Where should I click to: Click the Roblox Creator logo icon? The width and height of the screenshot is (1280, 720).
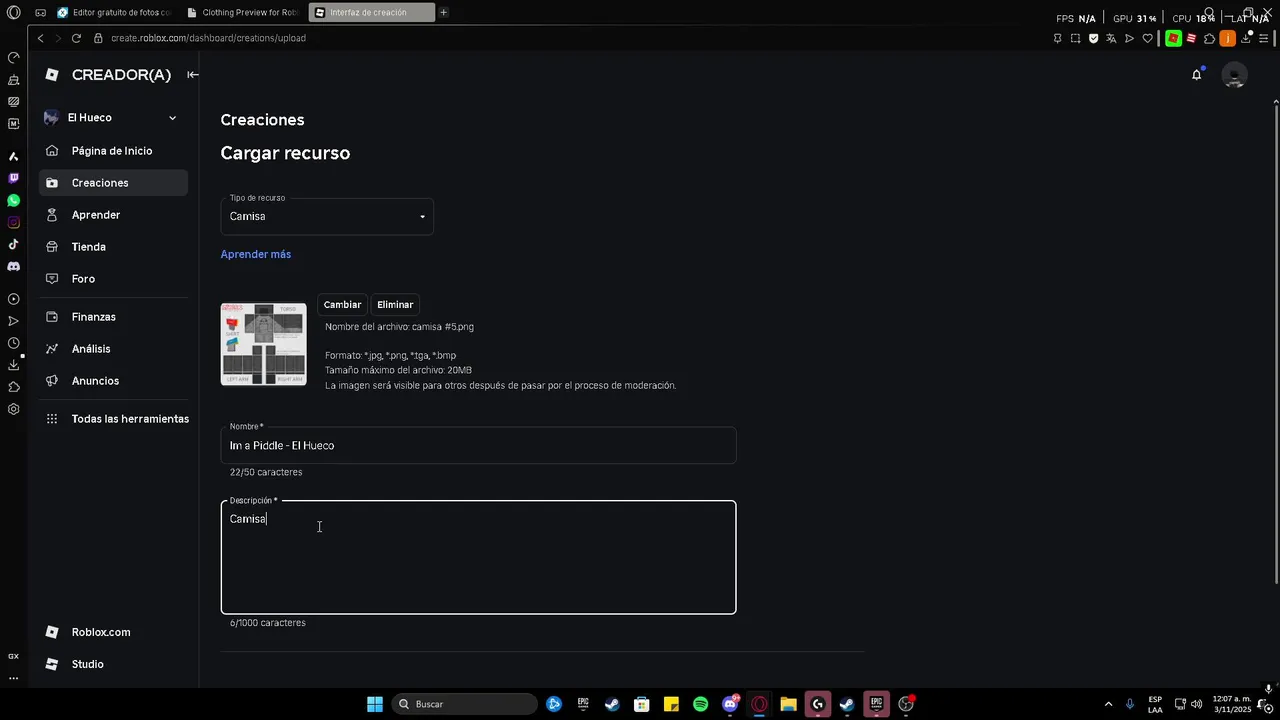pyautogui.click(x=52, y=75)
